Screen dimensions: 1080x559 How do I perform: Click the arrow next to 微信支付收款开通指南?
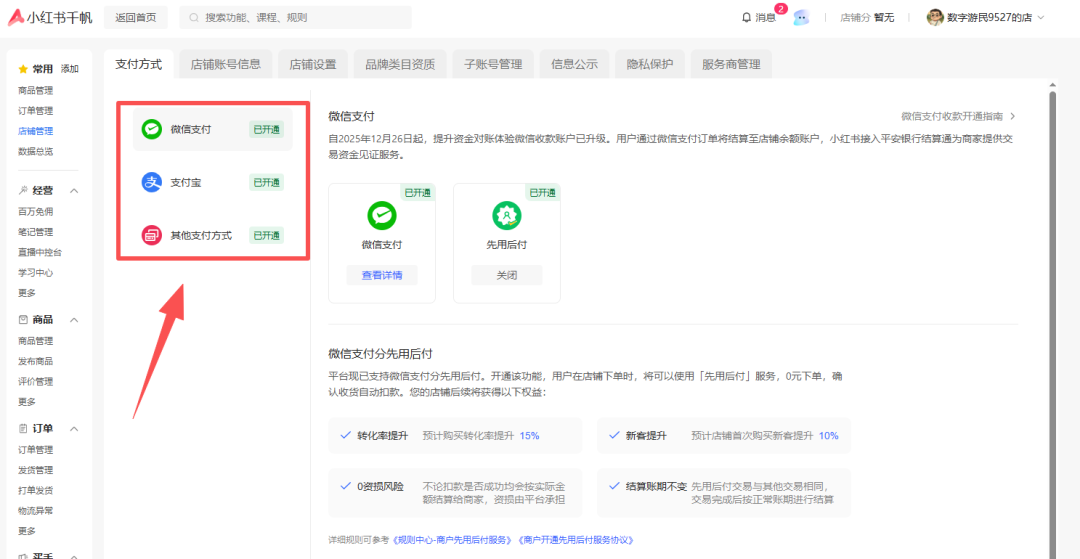(1012, 116)
